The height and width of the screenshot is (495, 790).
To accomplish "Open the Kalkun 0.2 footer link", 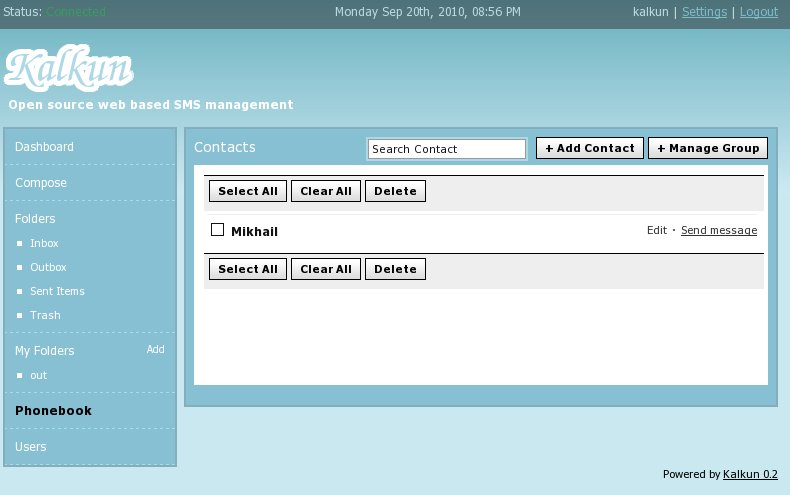I will (x=750, y=474).
